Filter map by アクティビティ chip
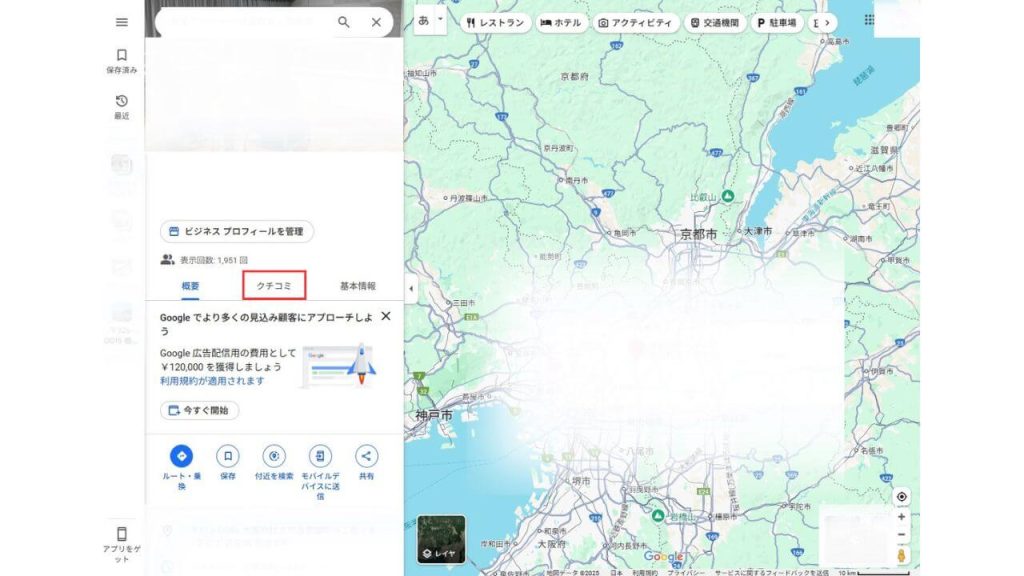Viewport: 1024px width, 576px height. coord(635,22)
